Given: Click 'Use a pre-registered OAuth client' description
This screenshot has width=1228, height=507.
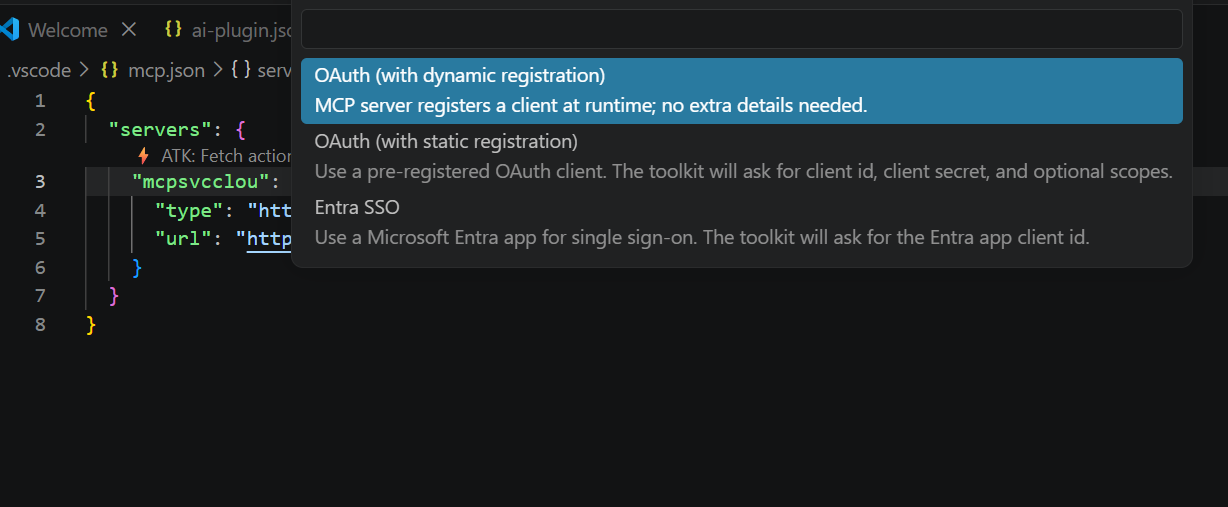Looking at the screenshot, I should [x=743, y=171].
